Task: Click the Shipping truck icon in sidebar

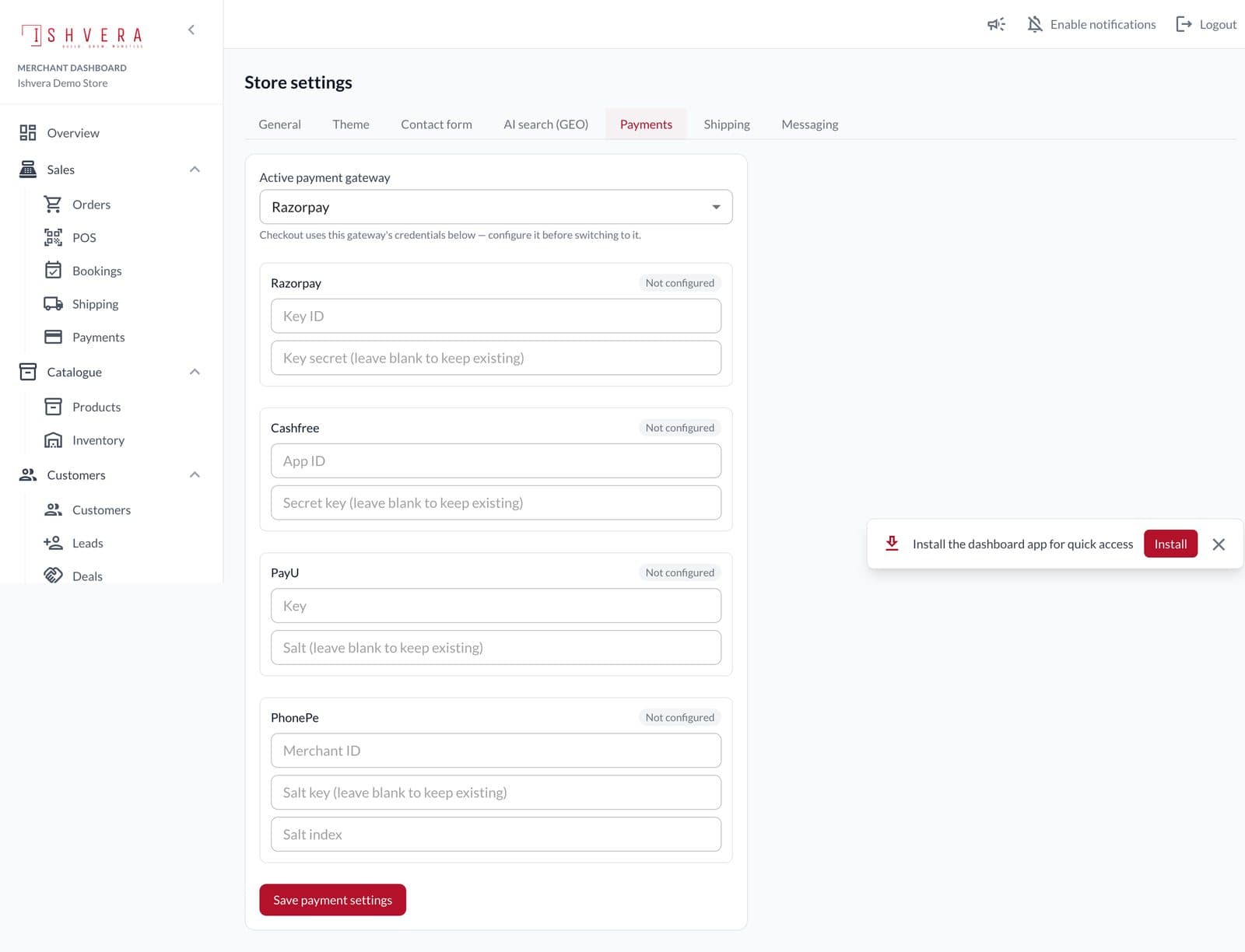Action: (x=53, y=304)
